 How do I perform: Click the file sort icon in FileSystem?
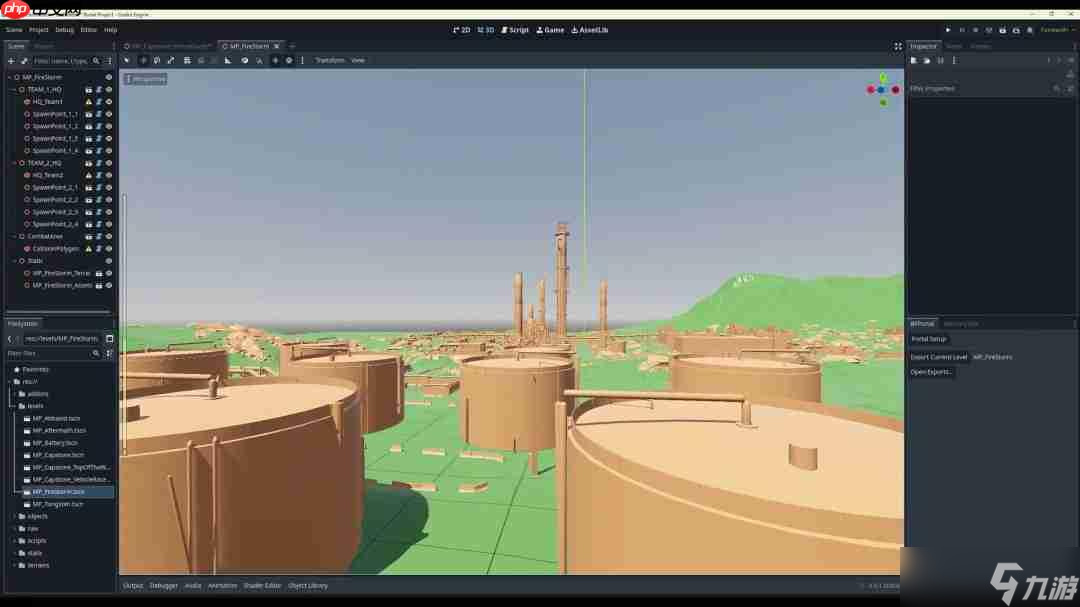pyautogui.click(x=109, y=353)
